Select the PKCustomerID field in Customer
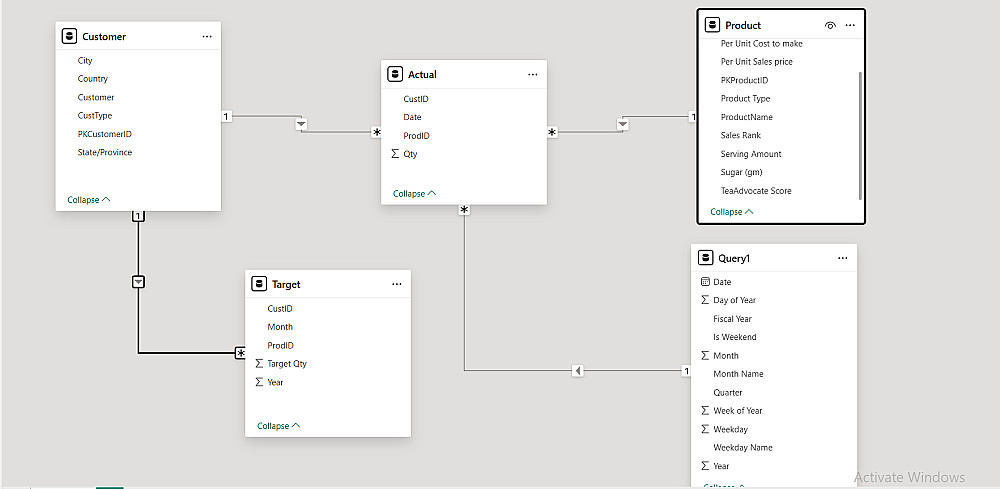Viewport: 1000px width, 489px height. point(105,134)
